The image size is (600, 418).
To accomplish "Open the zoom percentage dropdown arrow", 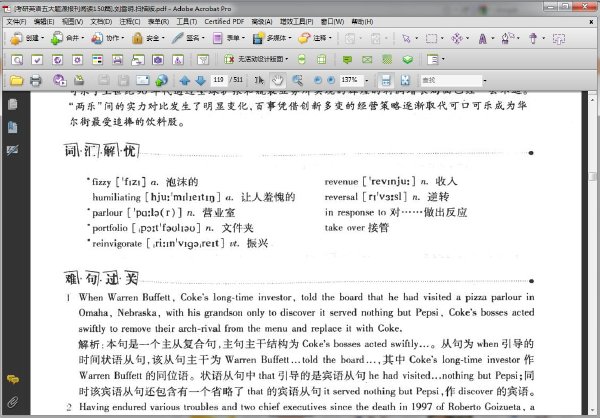I will click(367, 81).
